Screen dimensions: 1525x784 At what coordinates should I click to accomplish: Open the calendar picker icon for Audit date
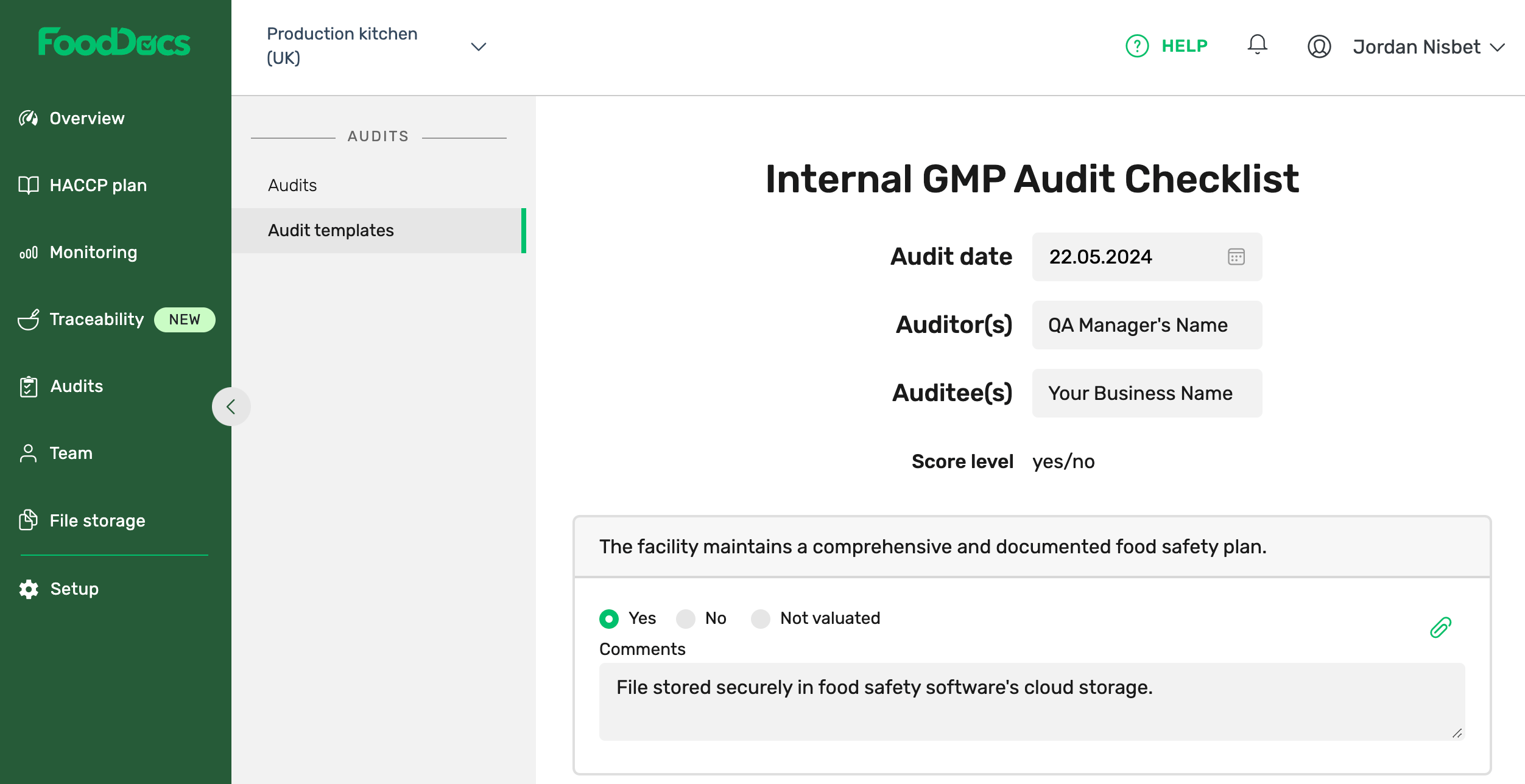pos(1236,257)
